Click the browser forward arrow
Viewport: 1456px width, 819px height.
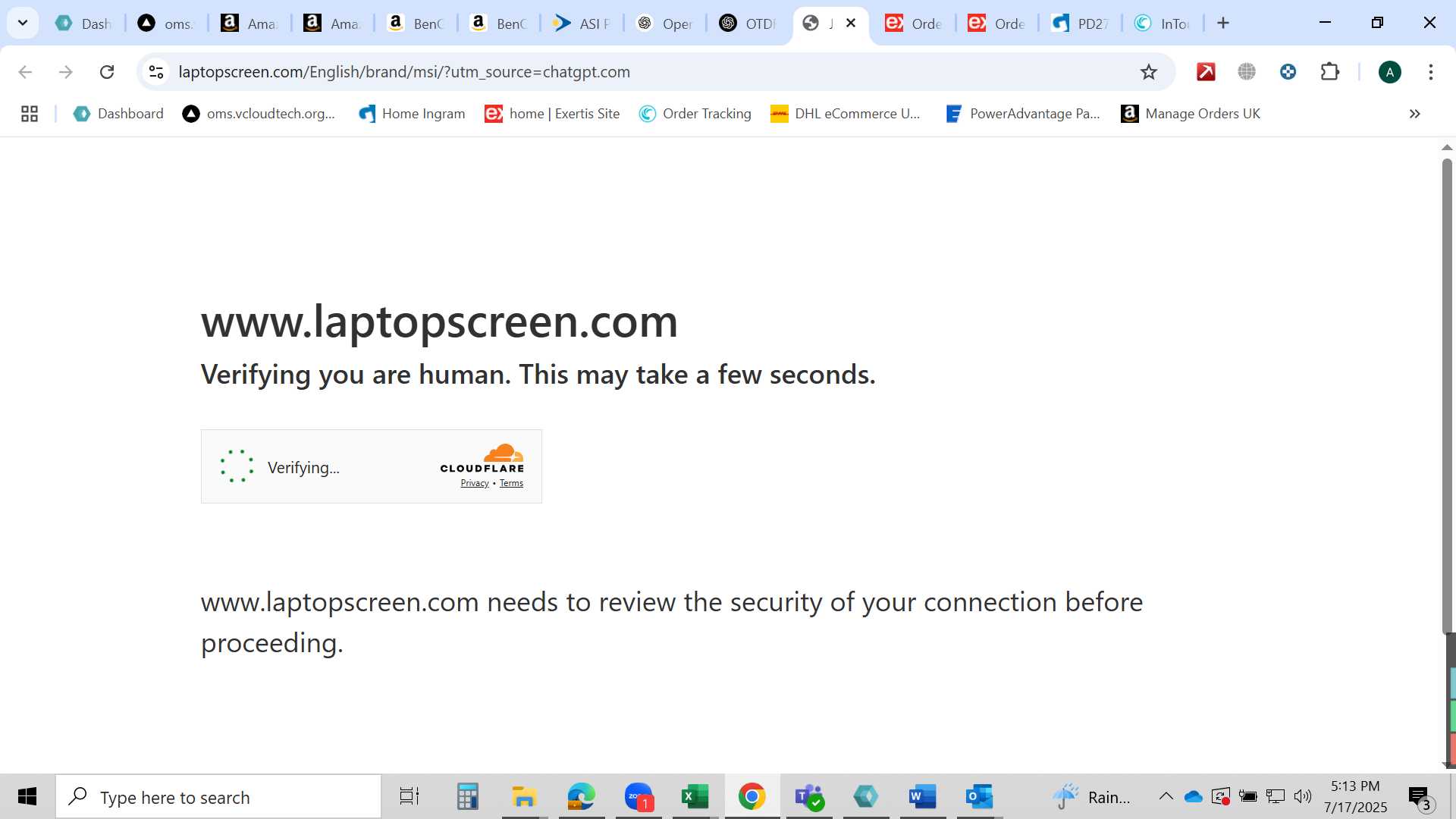click(66, 72)
